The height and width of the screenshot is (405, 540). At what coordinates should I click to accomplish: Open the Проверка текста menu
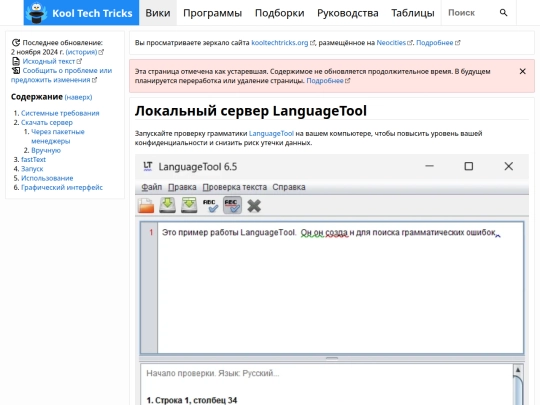[x=235, y=187]
